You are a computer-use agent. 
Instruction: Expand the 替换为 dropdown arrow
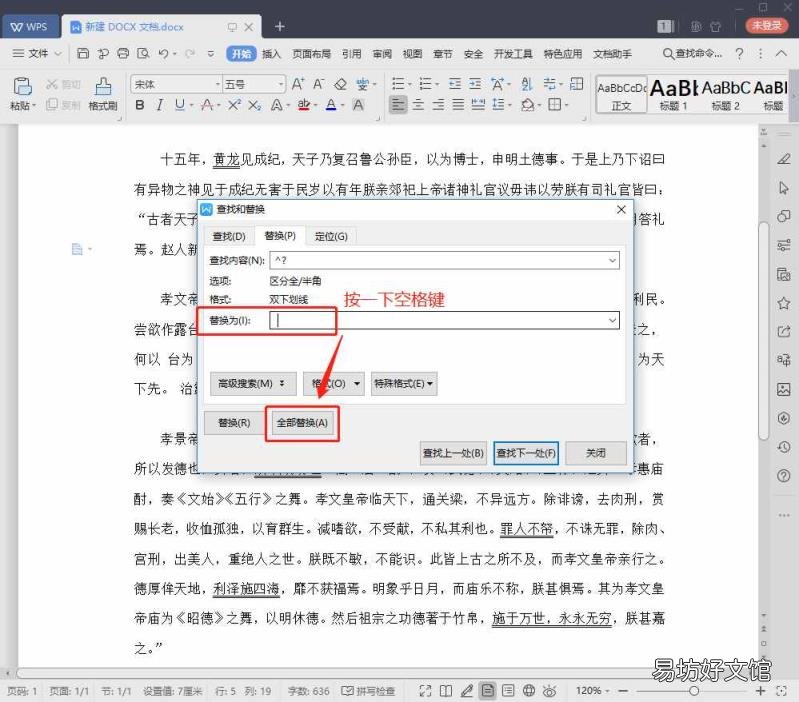pyautogui.click(x=612, y=320)
